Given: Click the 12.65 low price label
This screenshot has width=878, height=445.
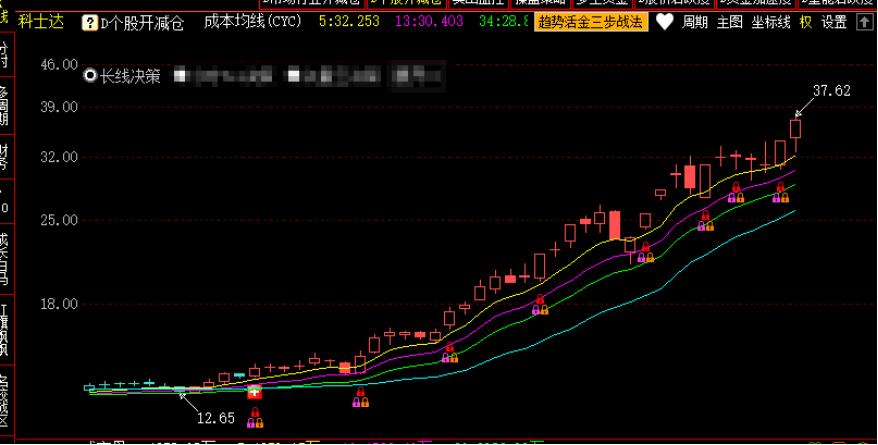Looking at the screenshot, I should click(216, 418).
